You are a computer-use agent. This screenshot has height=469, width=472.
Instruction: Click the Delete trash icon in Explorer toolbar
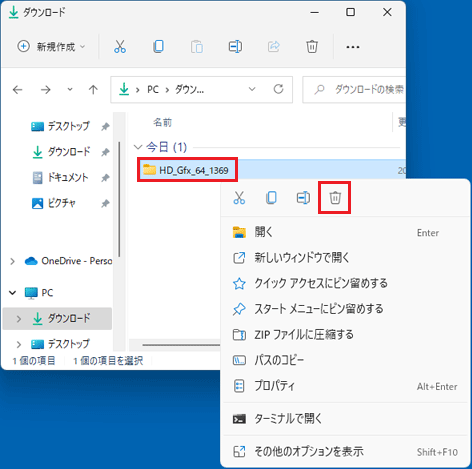coord(312,46)
